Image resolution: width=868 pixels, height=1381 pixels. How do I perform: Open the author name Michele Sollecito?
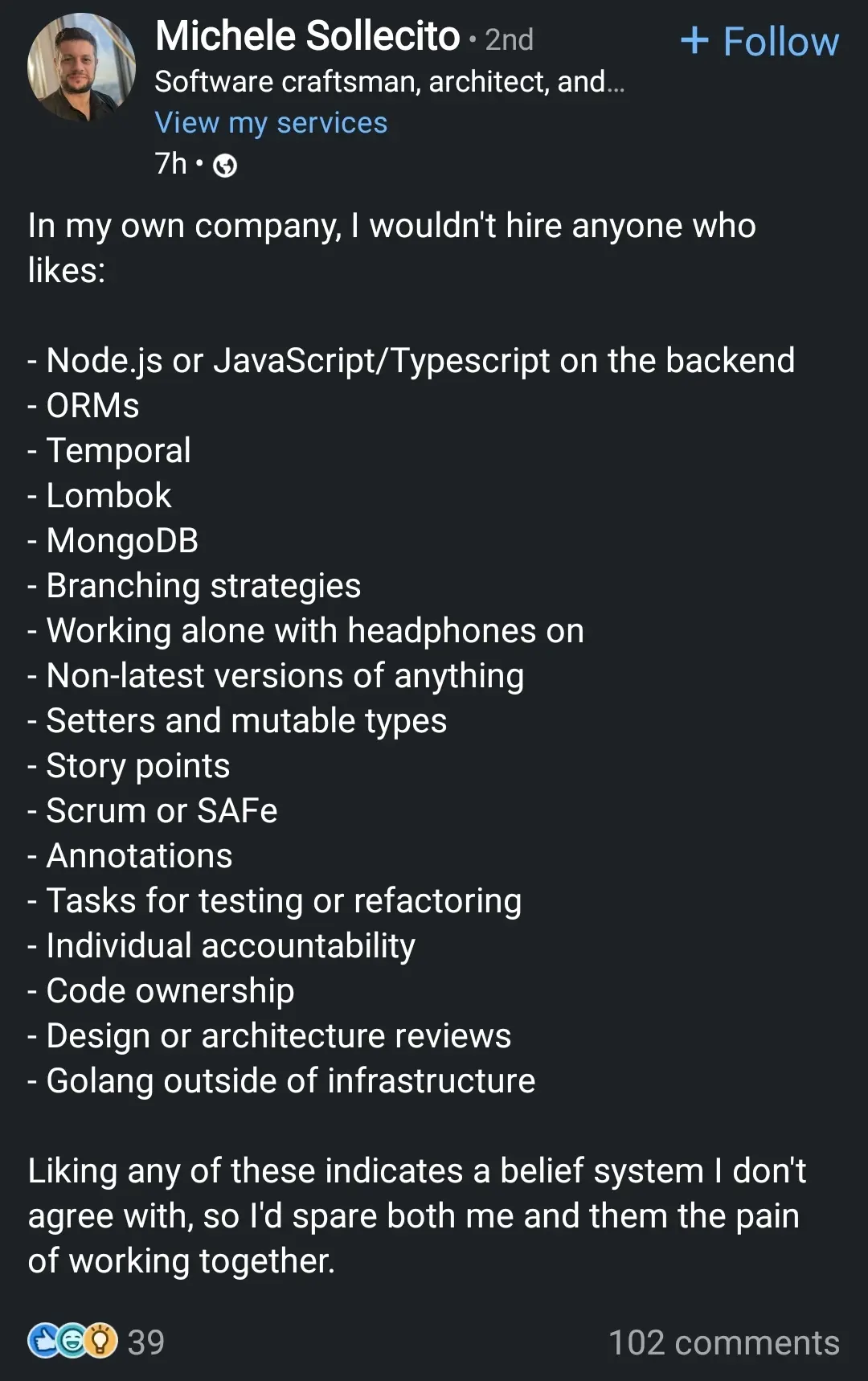pos(307,36)
